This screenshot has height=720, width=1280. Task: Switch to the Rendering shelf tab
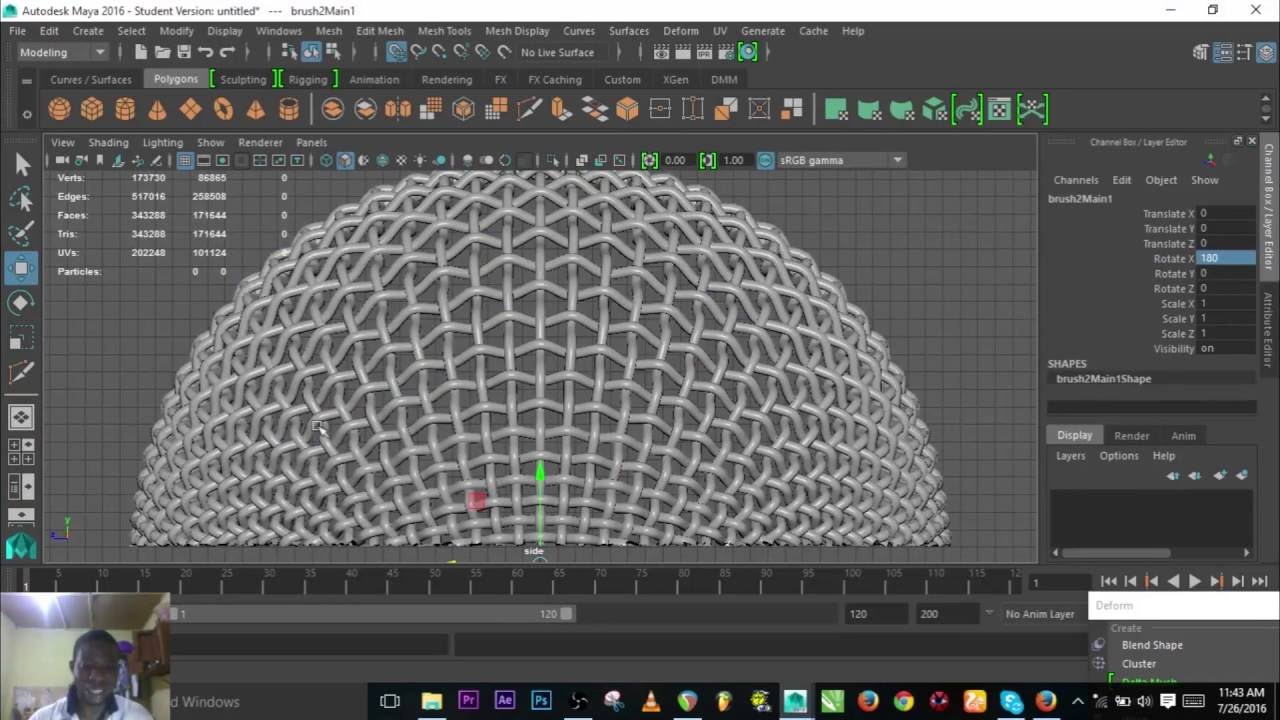[446, 79]
